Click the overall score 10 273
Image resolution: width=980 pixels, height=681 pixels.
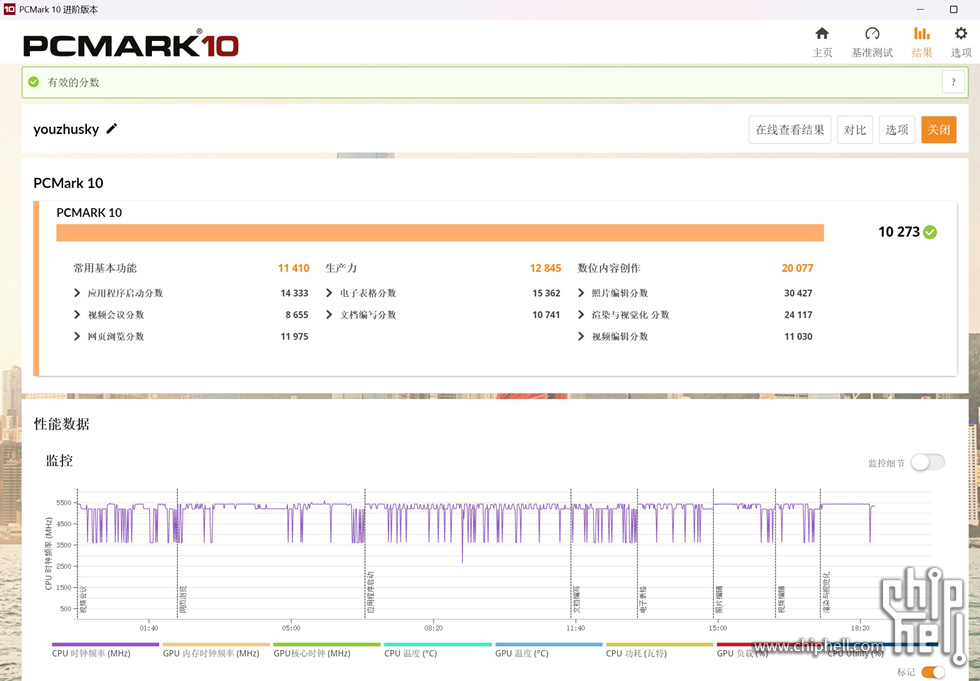[x=899, y=232]
